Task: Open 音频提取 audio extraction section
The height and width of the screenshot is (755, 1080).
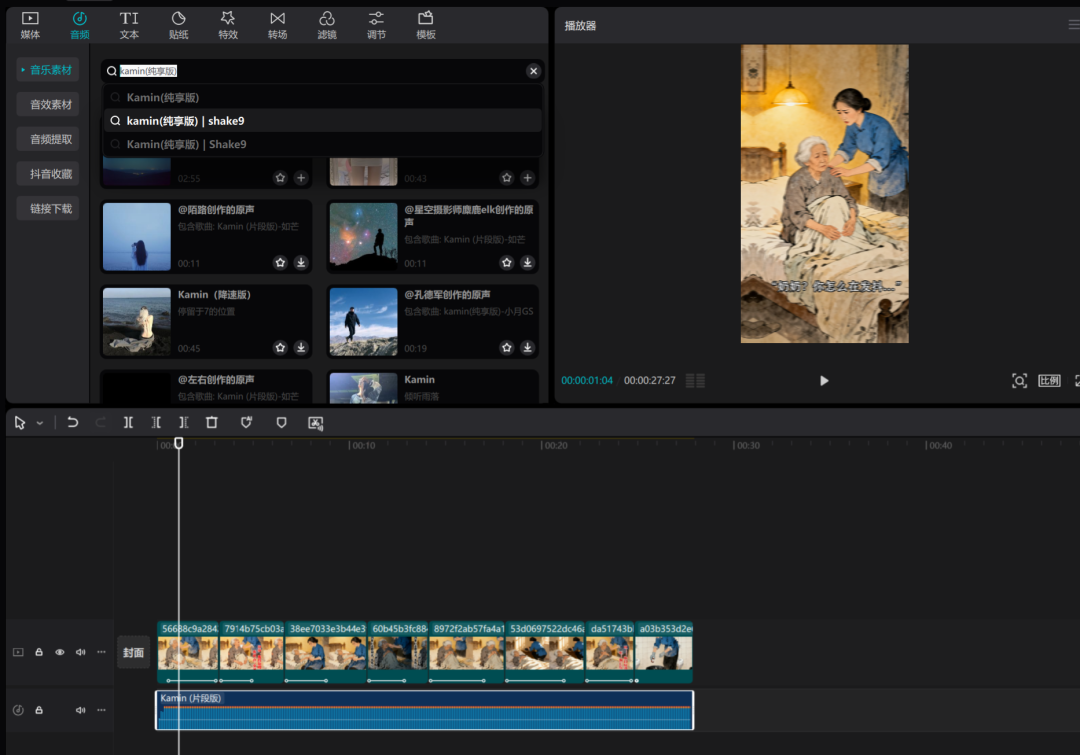Action: coord(48,139)
